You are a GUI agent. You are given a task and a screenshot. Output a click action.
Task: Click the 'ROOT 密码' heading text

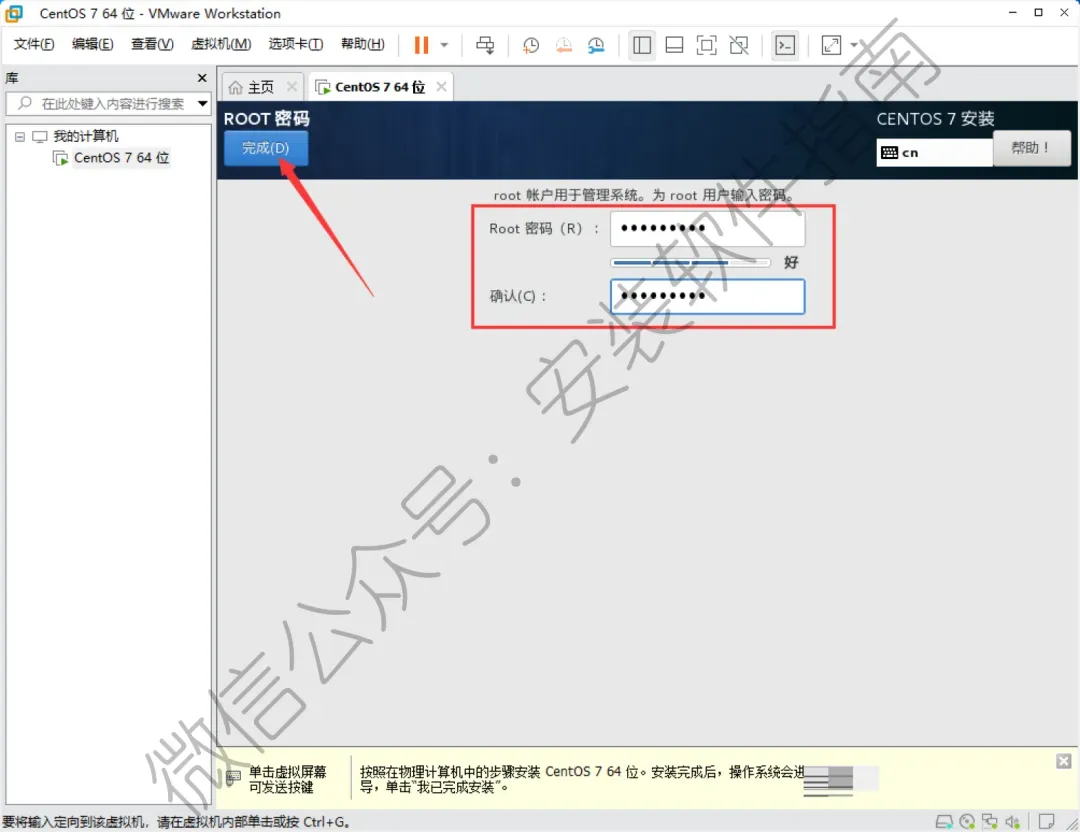(267, 118)
